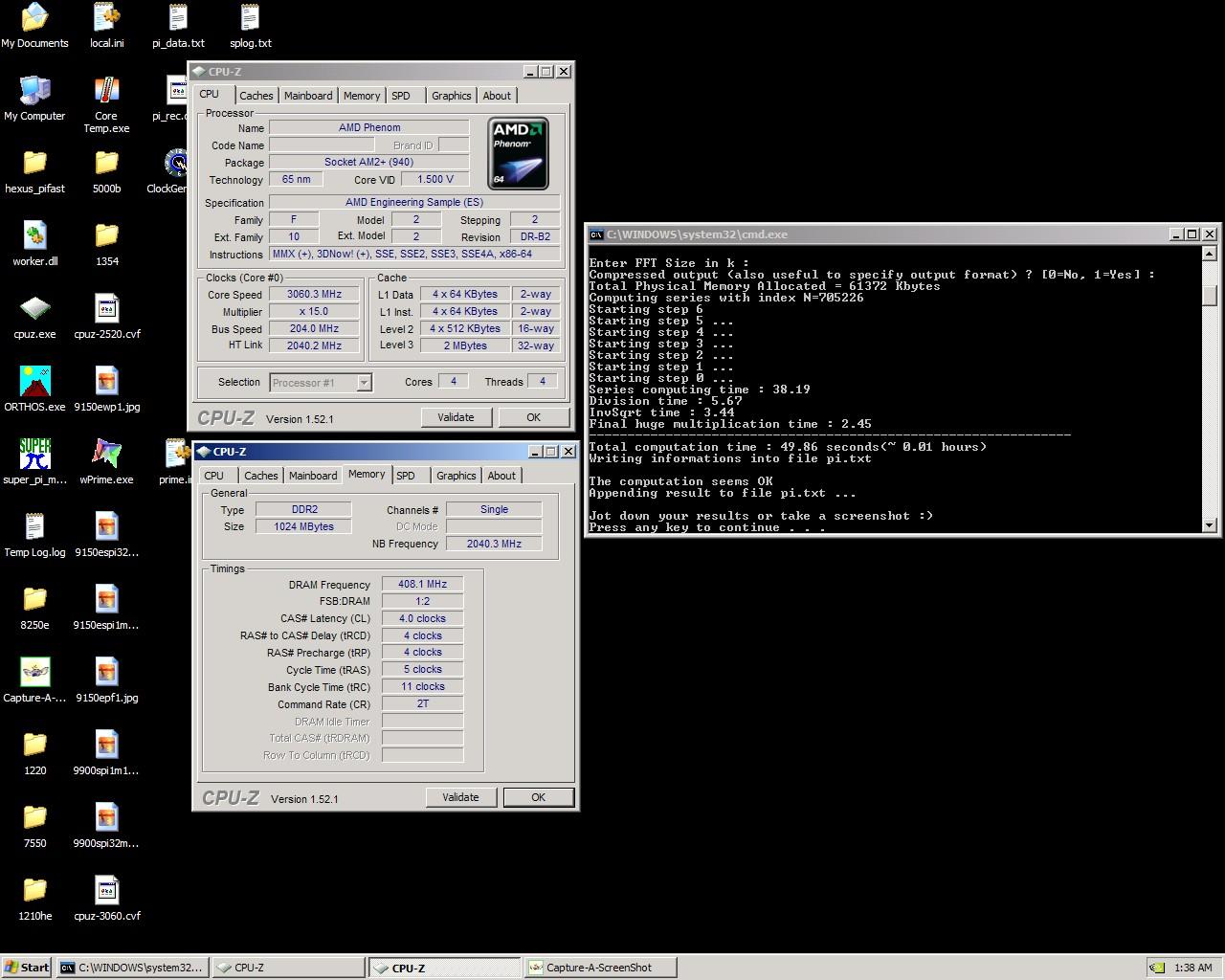Open Temp Log.log file
The image size is (1225, 980).
point(34,534)
